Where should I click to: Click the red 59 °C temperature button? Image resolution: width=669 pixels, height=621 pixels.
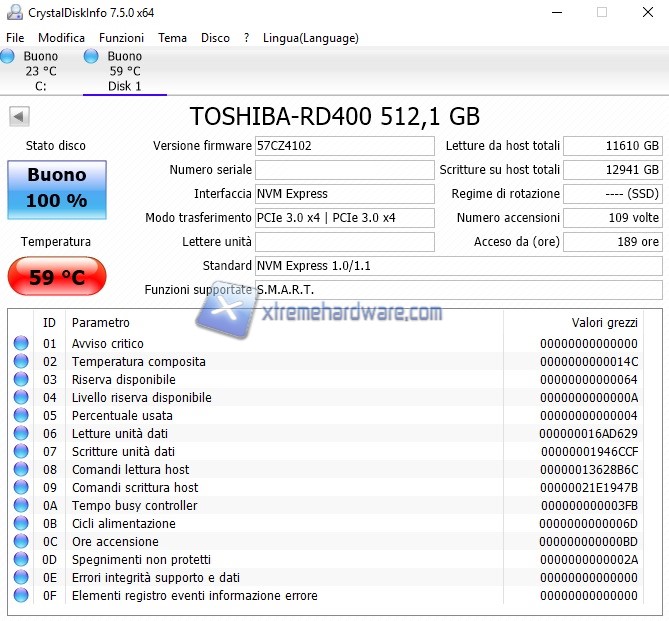[56, 277]
